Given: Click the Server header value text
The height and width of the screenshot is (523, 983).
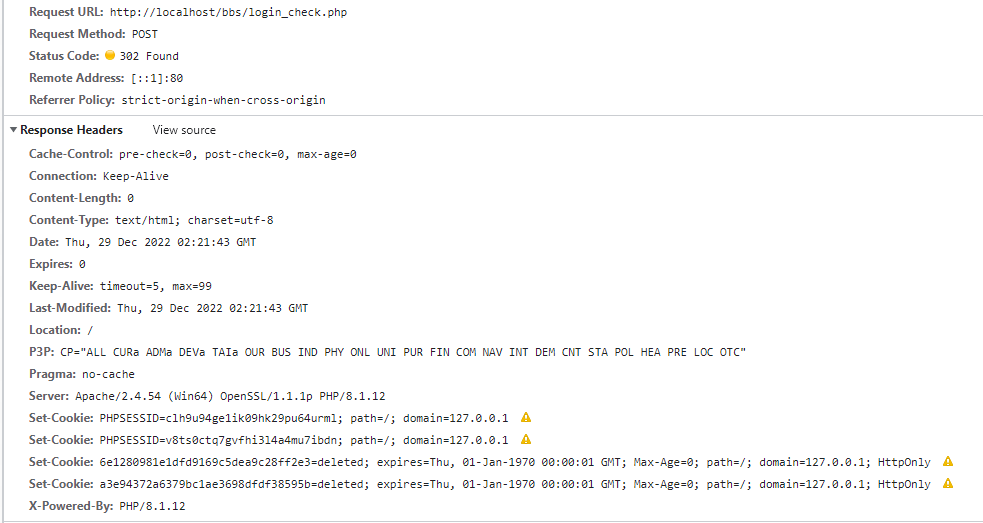Looking at the screenshot, I should coord(230,396).
